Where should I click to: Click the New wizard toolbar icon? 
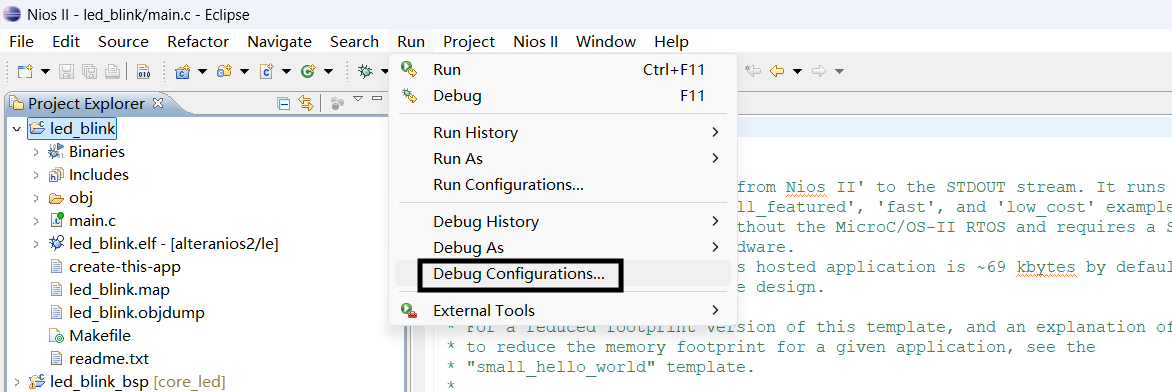coord(25,72)
